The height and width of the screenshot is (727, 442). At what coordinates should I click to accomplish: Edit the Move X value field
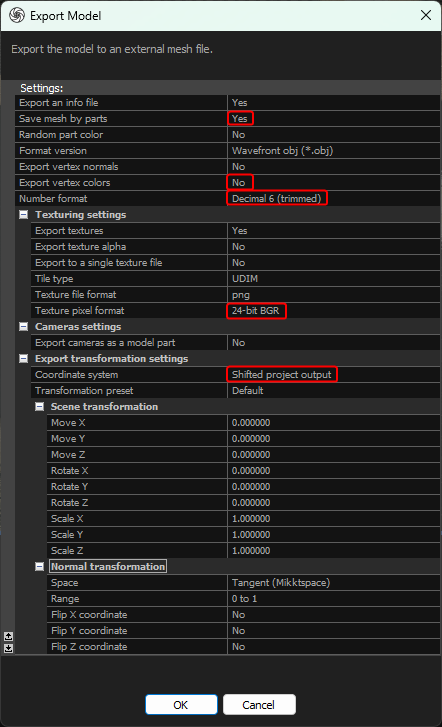coord(333,423)
